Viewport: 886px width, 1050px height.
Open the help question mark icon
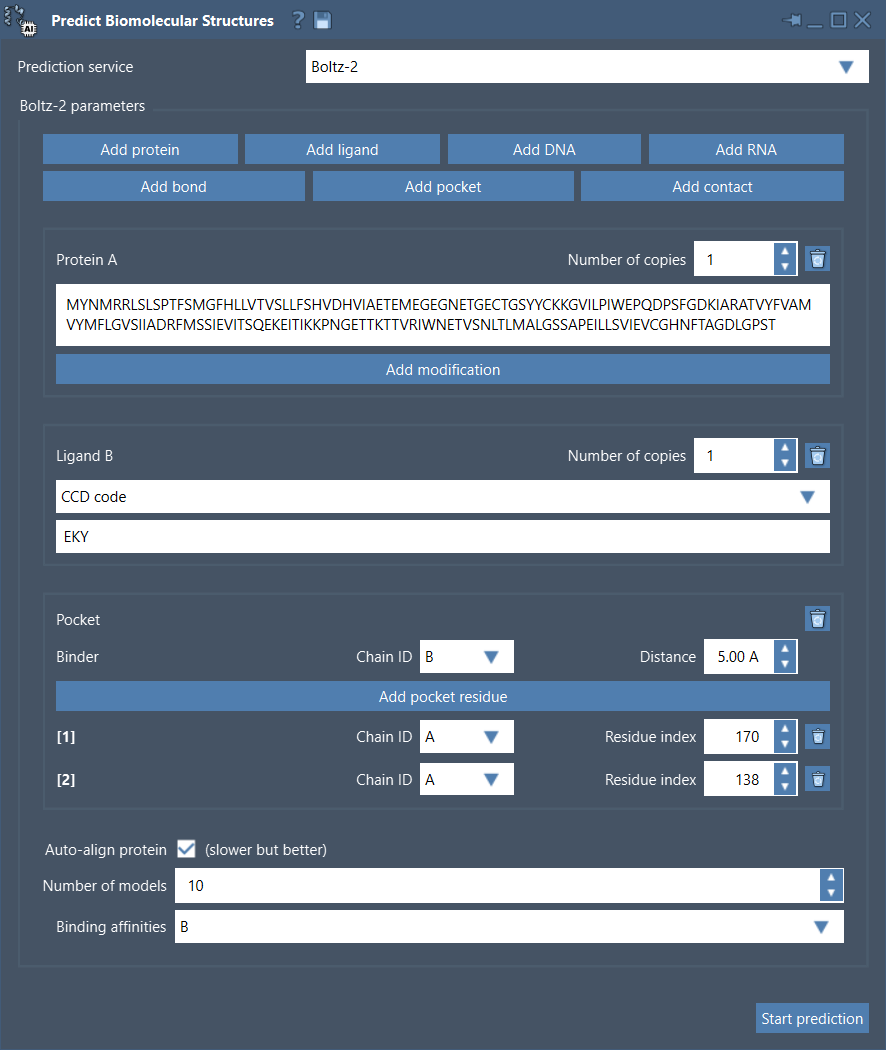[298, 20]
